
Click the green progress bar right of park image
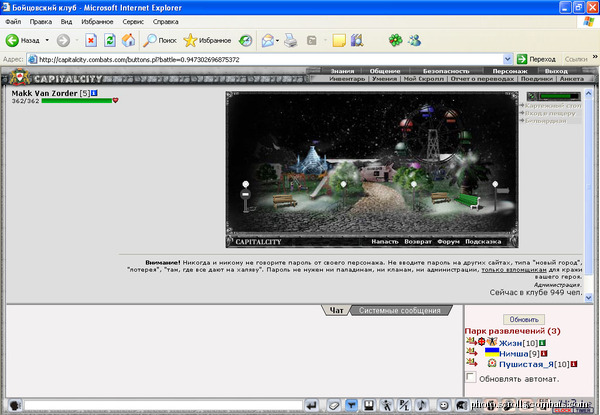click(559, 96)
